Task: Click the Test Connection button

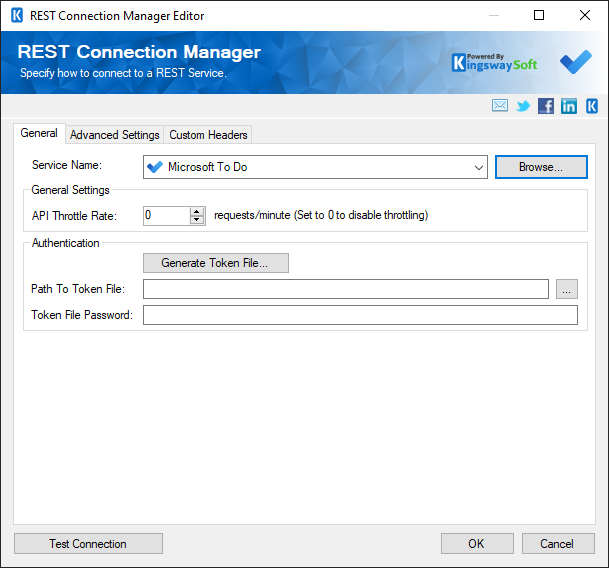Action: (x=88, y=544)
